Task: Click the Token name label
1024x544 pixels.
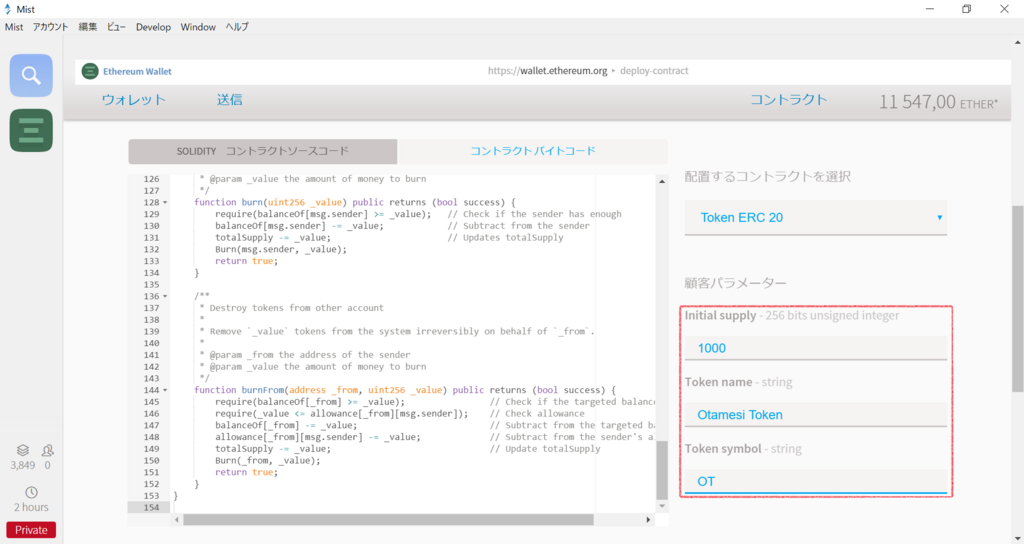Action: point(718,382)
